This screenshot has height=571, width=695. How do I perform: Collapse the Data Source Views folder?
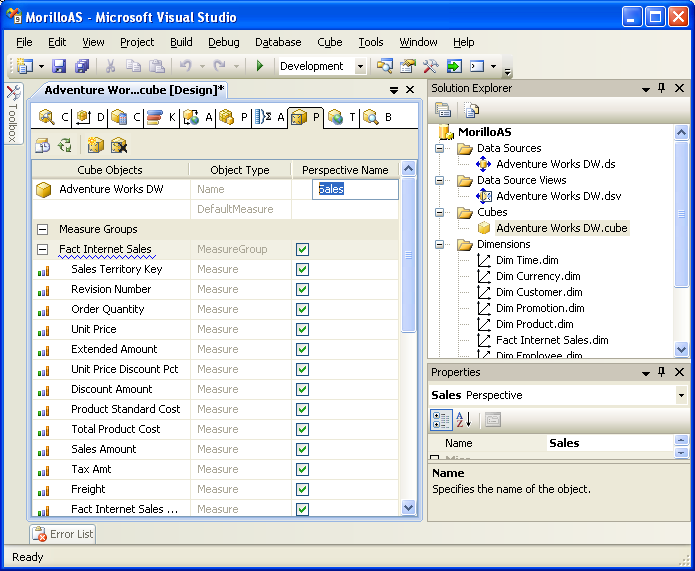coord(439,180)
